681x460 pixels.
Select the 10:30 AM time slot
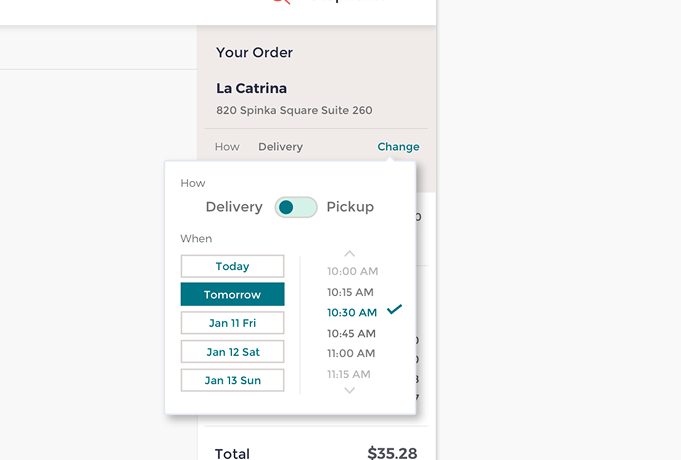tap(352, 313)
